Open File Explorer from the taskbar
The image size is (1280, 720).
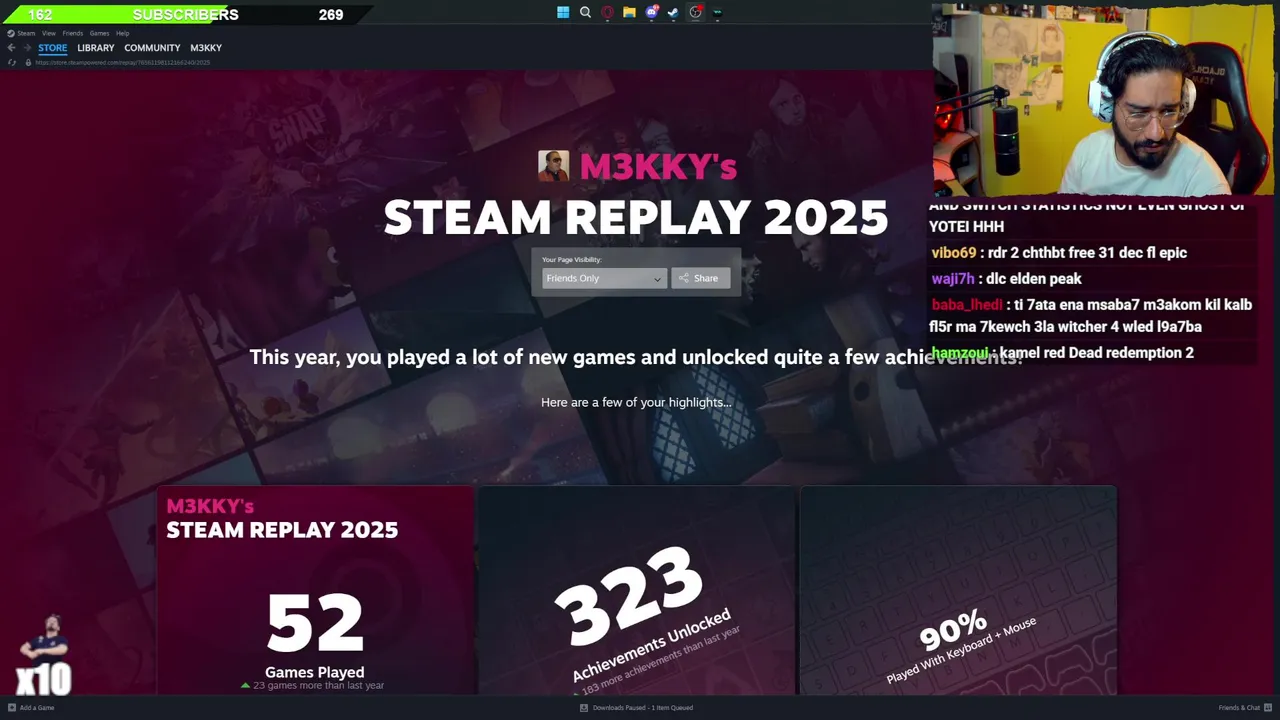coord(629,13)
